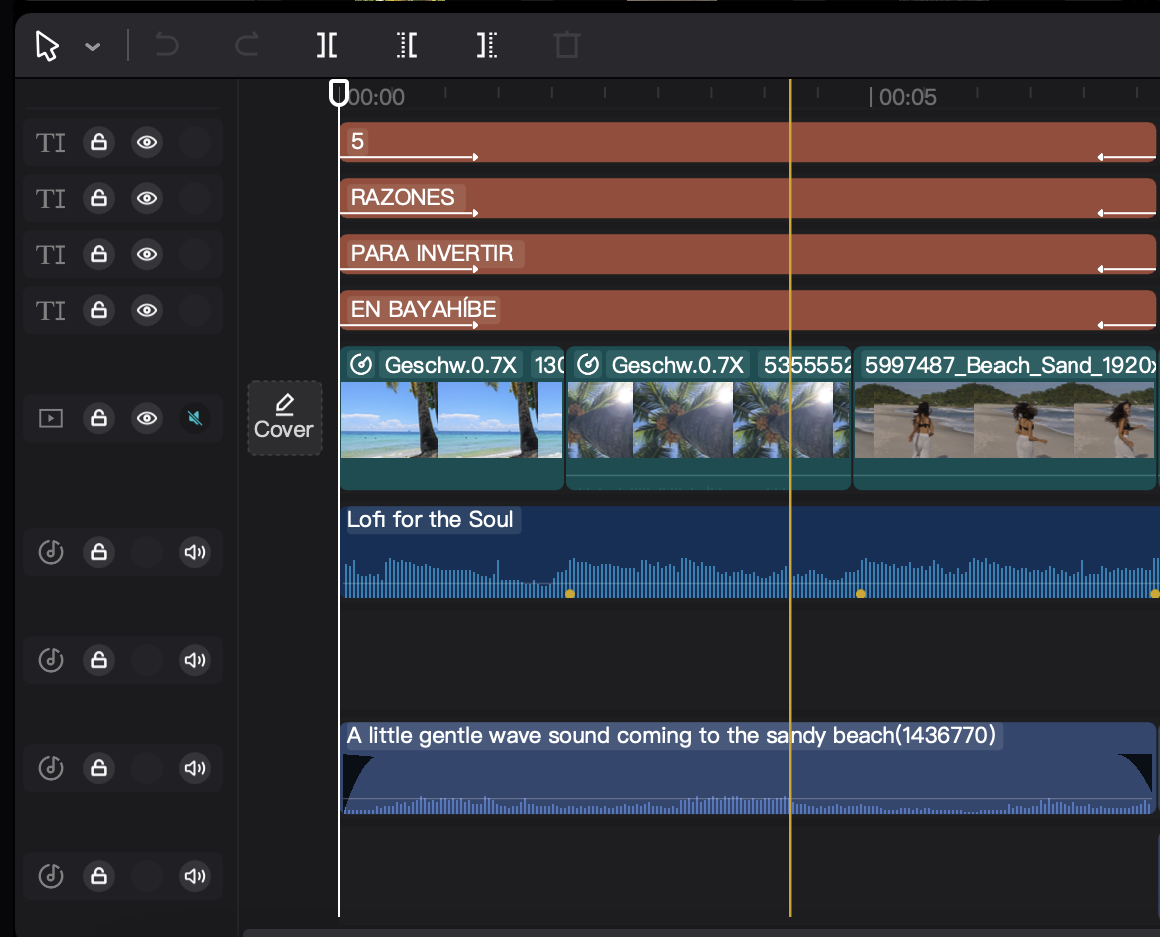
Task: Unmute the main video track audio
Action: click(x=196, y=418)
